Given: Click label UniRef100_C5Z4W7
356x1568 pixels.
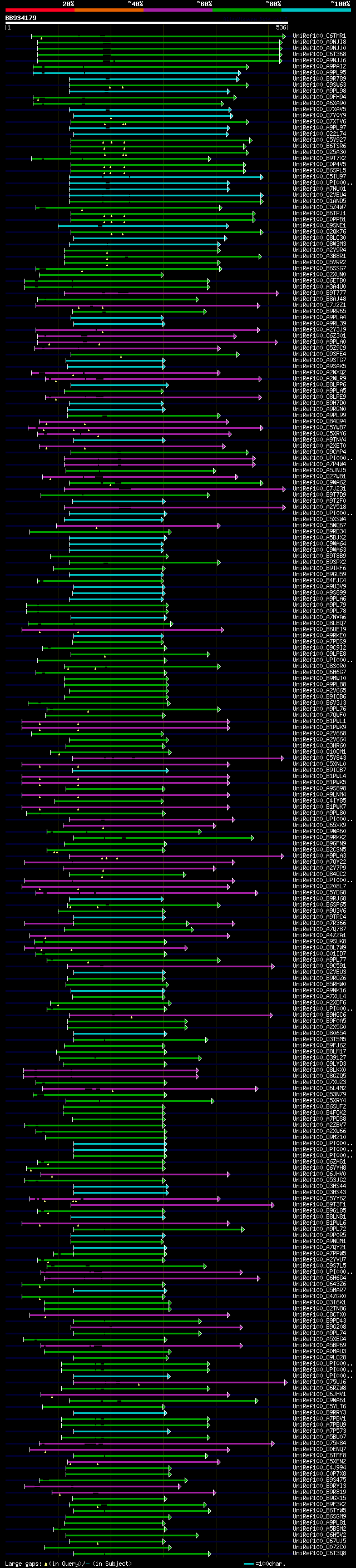Looking at the screenshot, I should coord(319,207).
